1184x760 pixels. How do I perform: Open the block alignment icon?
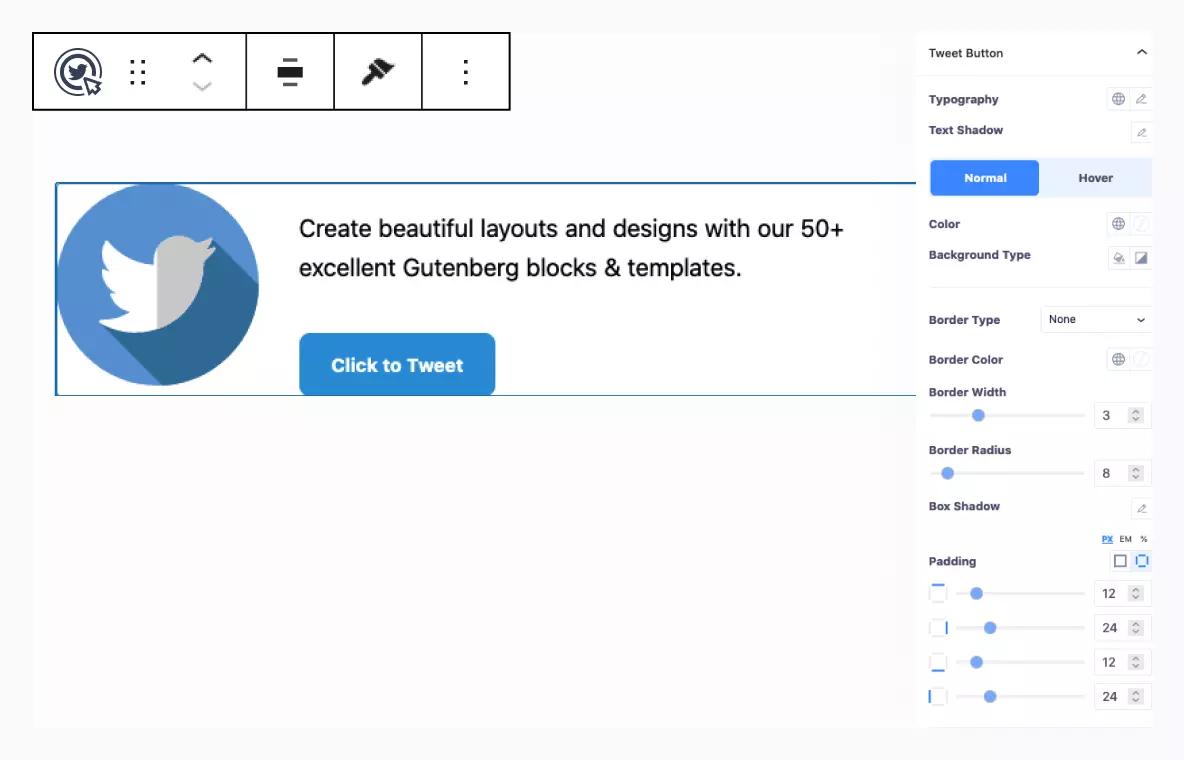[x=289, y=71]
